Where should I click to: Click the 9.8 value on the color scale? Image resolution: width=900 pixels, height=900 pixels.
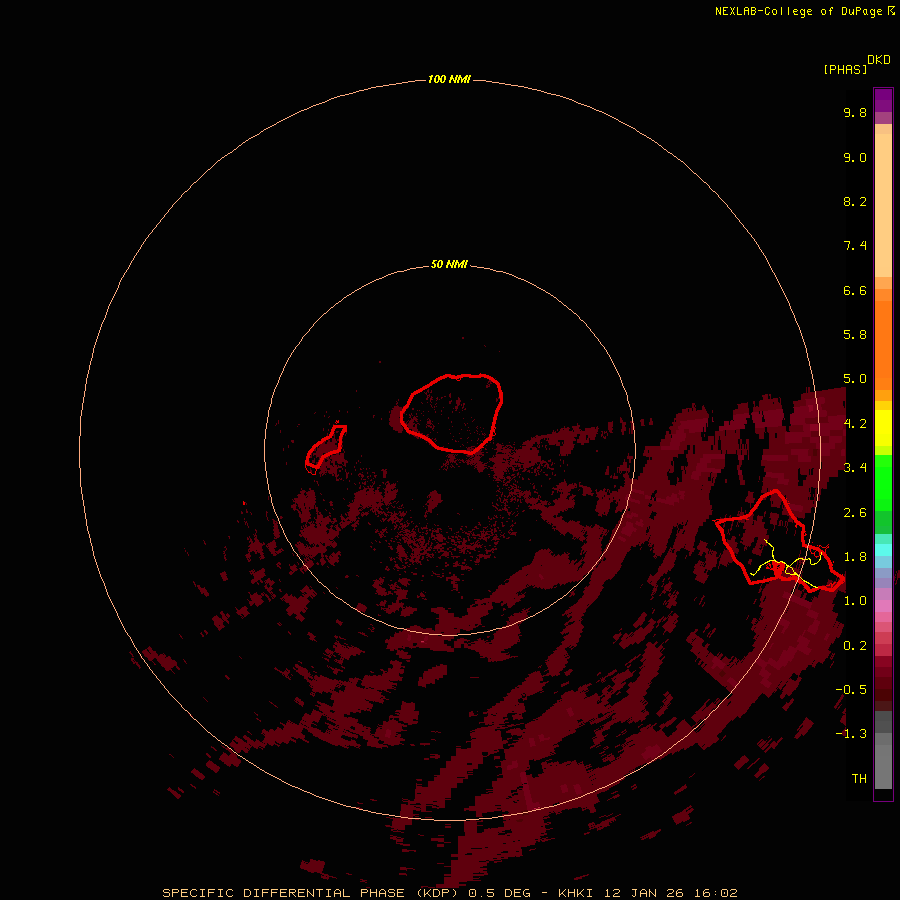pos(855,112)
